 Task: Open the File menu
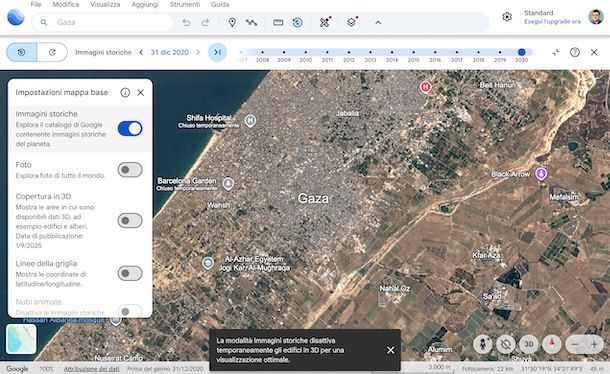[x=36, y=4]
